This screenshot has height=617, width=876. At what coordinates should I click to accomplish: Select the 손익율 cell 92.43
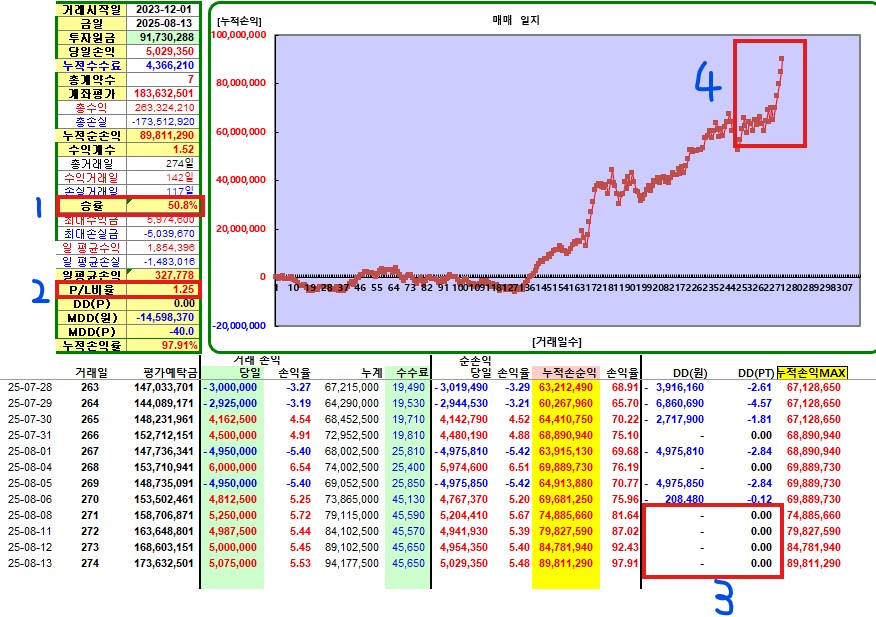(x=625, y=547)
